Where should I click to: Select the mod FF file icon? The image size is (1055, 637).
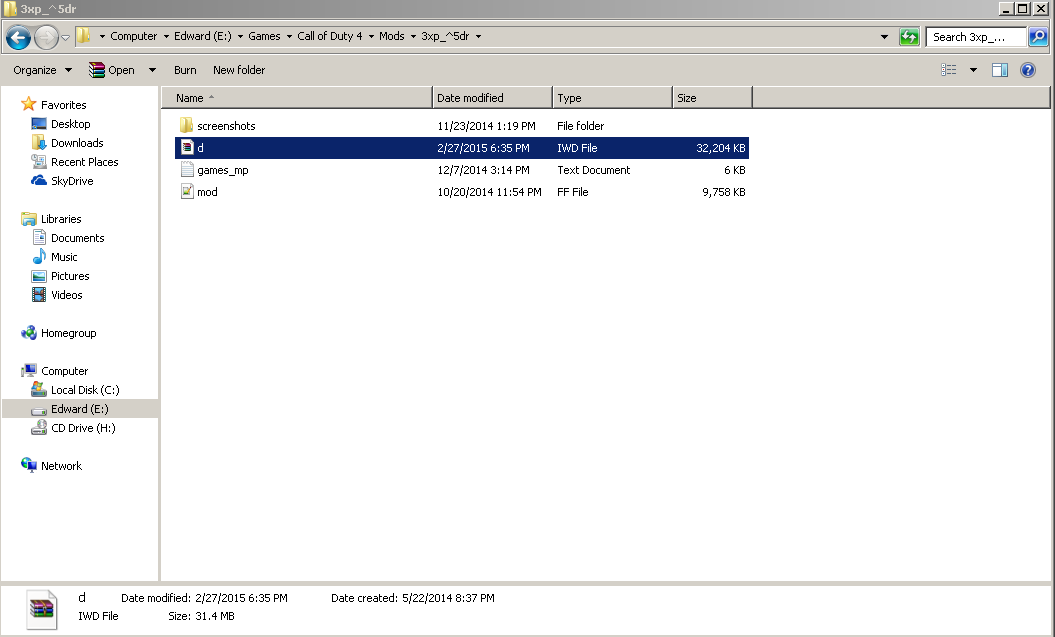[x=186, y=192]
